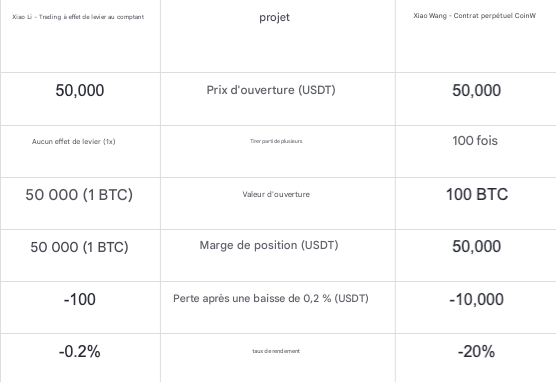This screenshot has height=382, width=556.
Task: Click 'Marge de position (USDT)' label
Action: 269,245
